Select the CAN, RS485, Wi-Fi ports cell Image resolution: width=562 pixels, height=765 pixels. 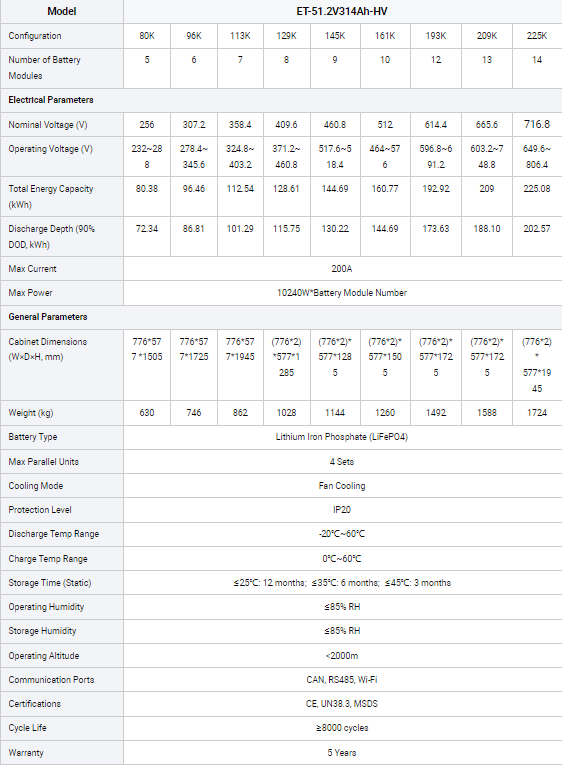pos(341,680)
